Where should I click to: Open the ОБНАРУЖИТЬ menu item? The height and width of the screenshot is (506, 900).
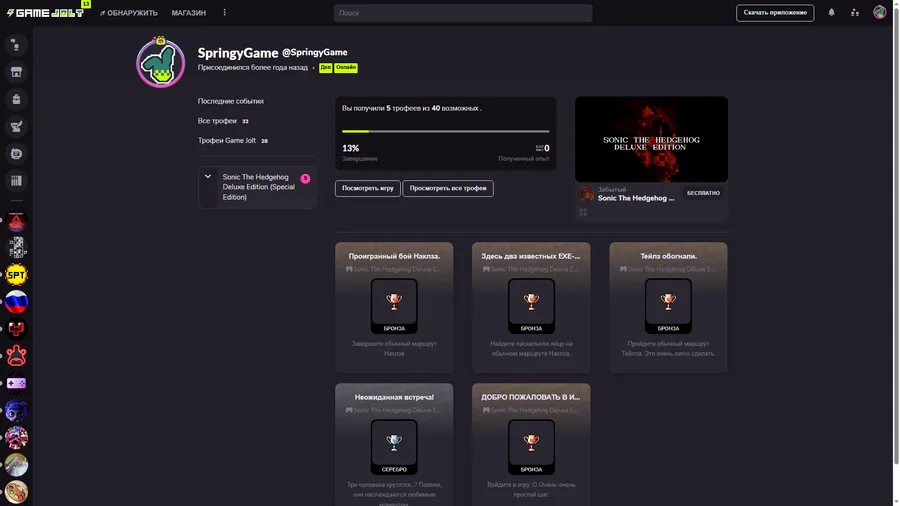[129, 13]
